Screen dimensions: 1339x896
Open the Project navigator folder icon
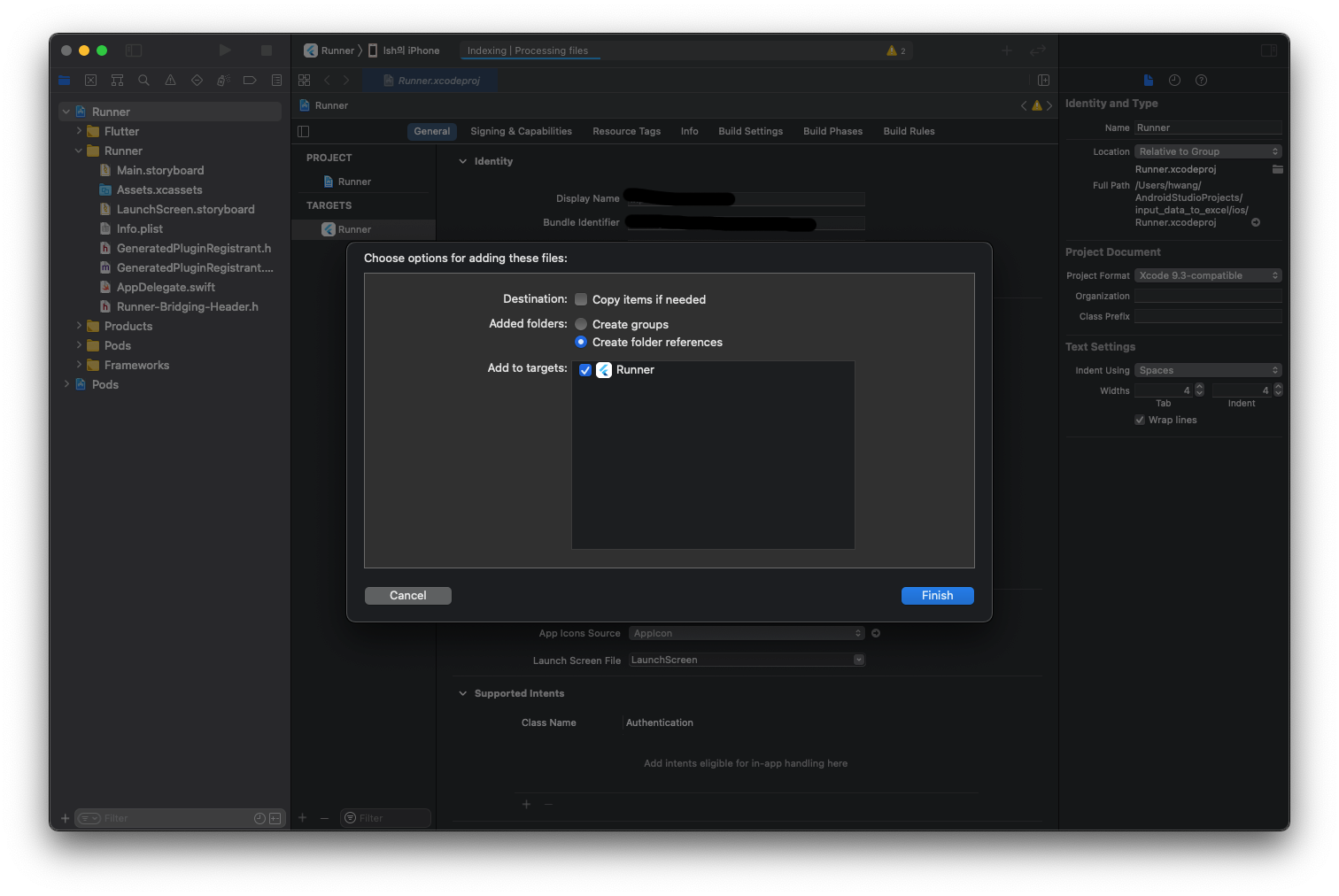click(x=64, y=81)
